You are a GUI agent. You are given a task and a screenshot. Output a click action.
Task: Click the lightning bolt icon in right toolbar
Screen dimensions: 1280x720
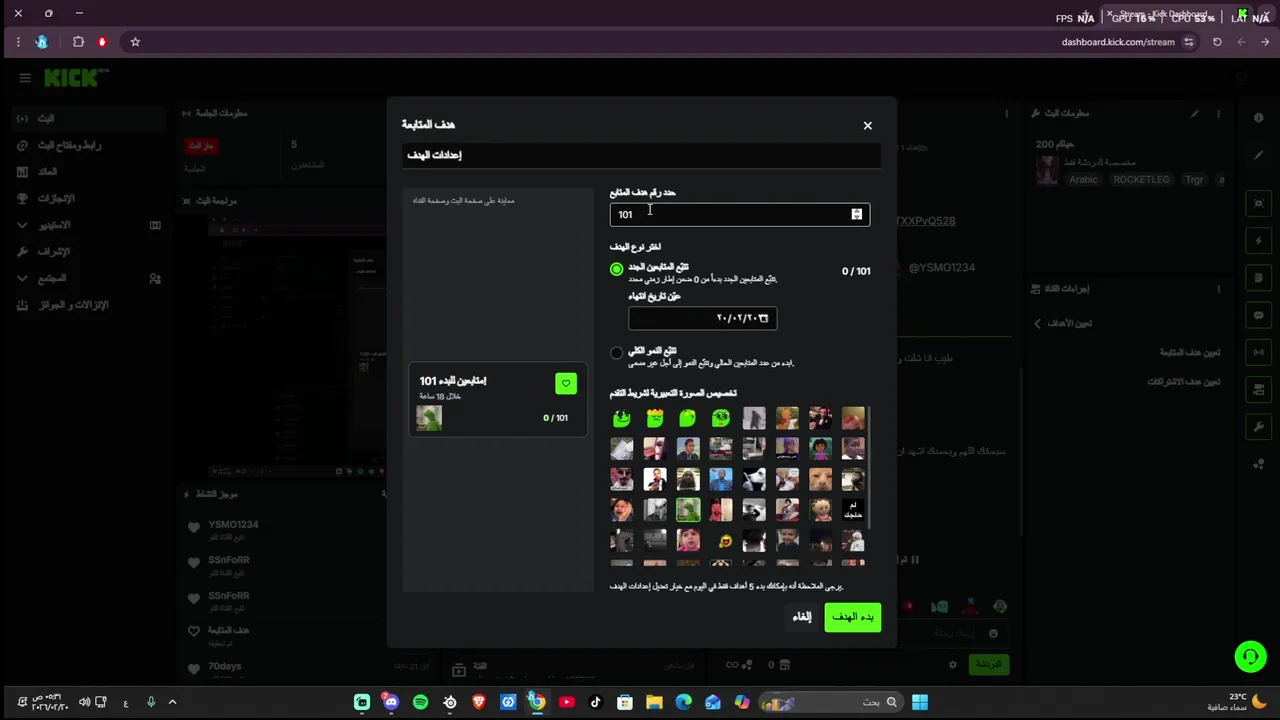pyautogui.click(x=1259, y=241)
